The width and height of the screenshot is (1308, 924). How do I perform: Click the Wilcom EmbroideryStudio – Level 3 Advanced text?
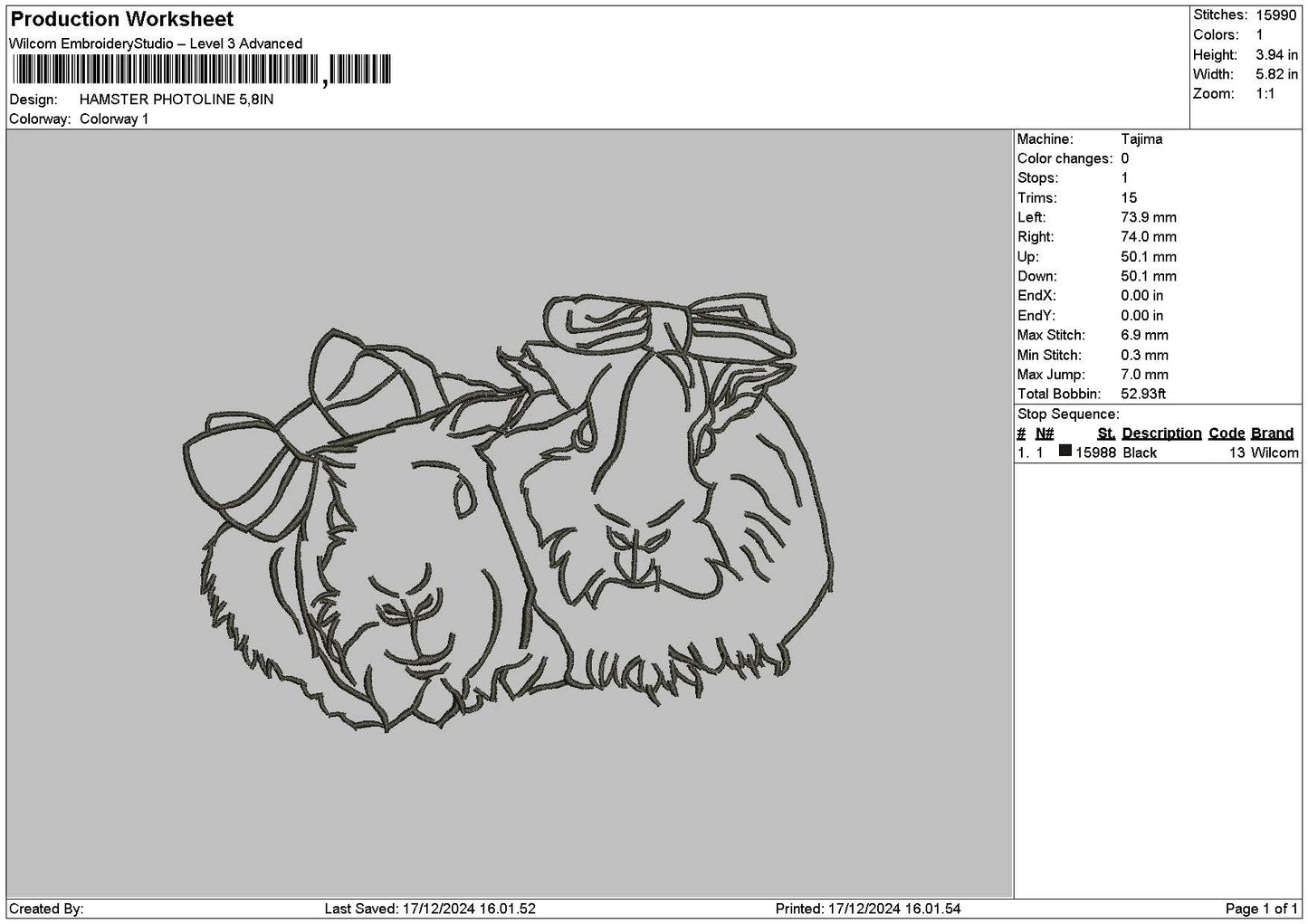156,43
